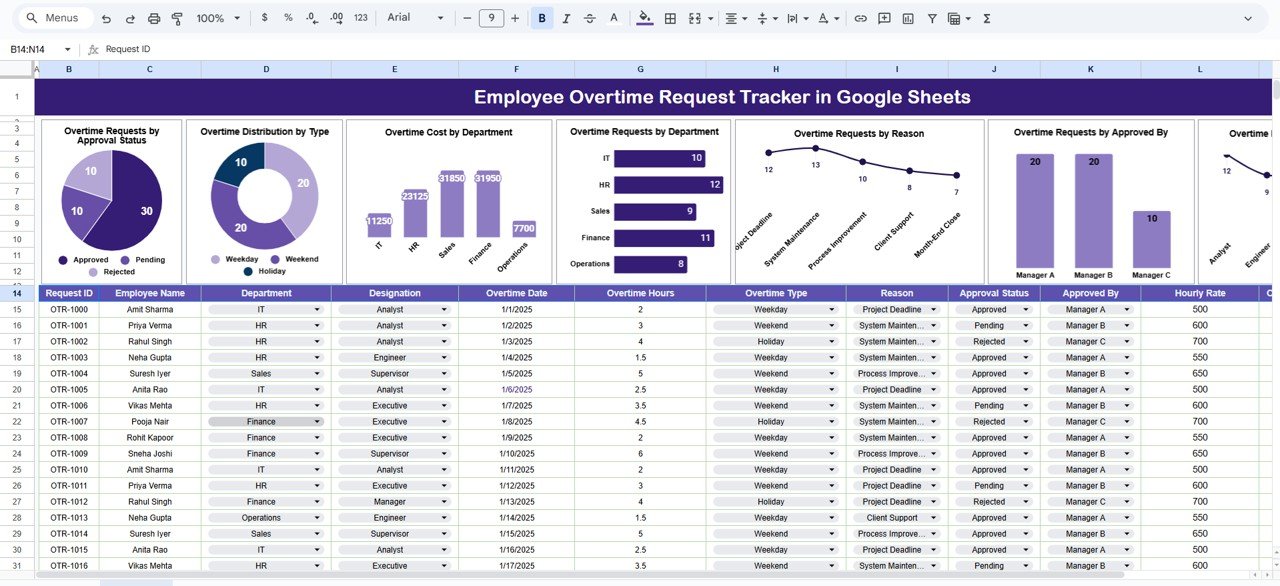Click the Format as currency icon
1280x586 pixels.
[x=266, y=17]
